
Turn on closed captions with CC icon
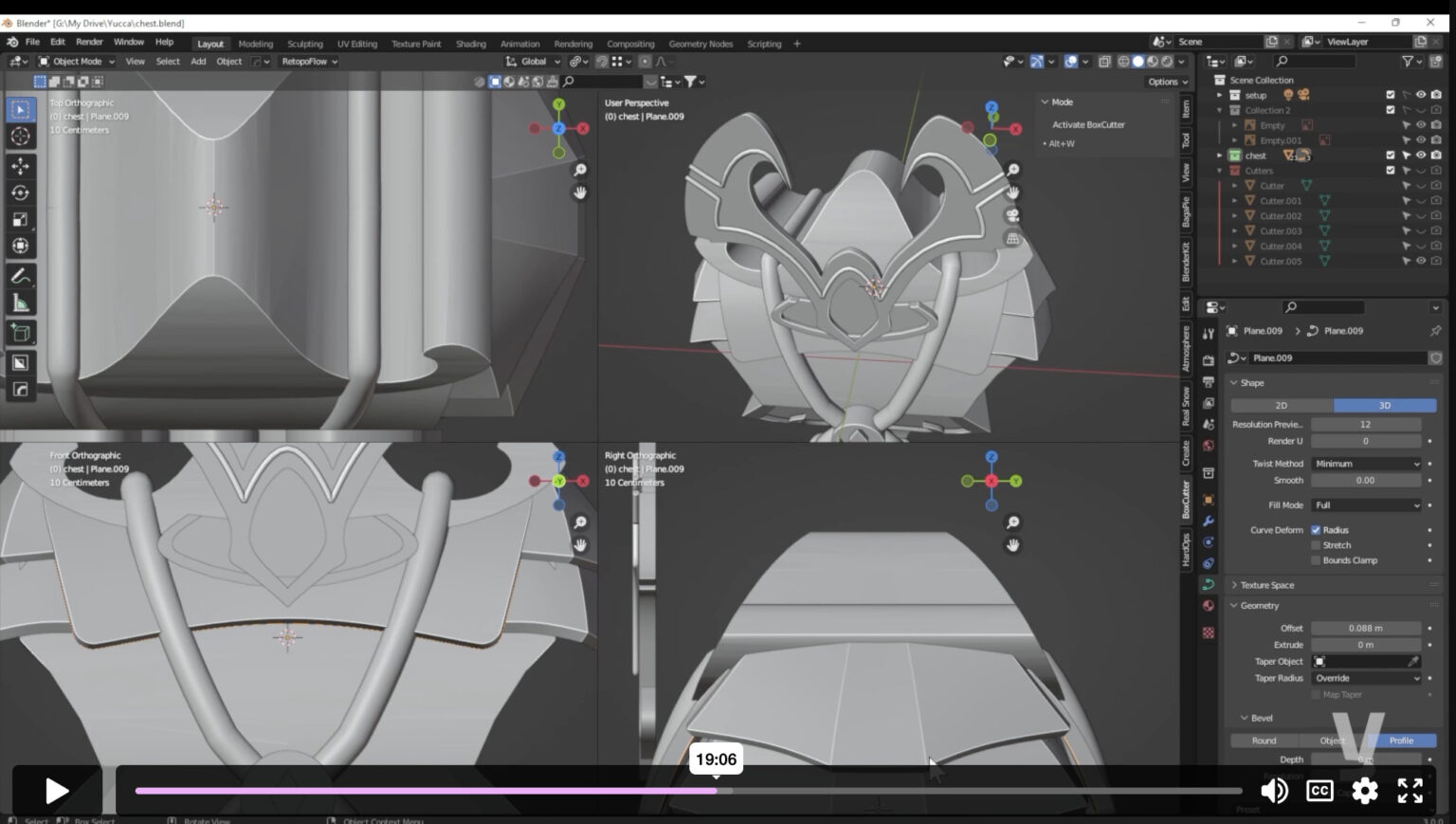coord(1319,790)
